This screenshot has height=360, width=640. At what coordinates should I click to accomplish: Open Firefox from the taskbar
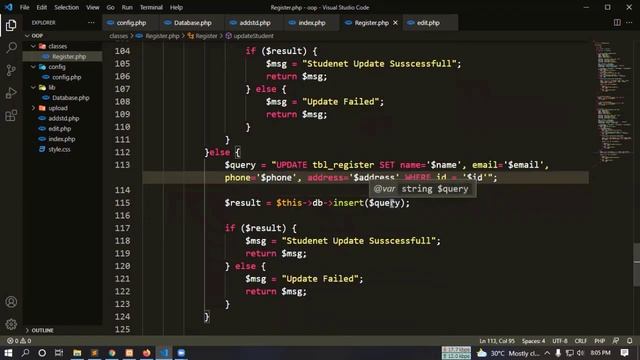[x=146, y=353]
